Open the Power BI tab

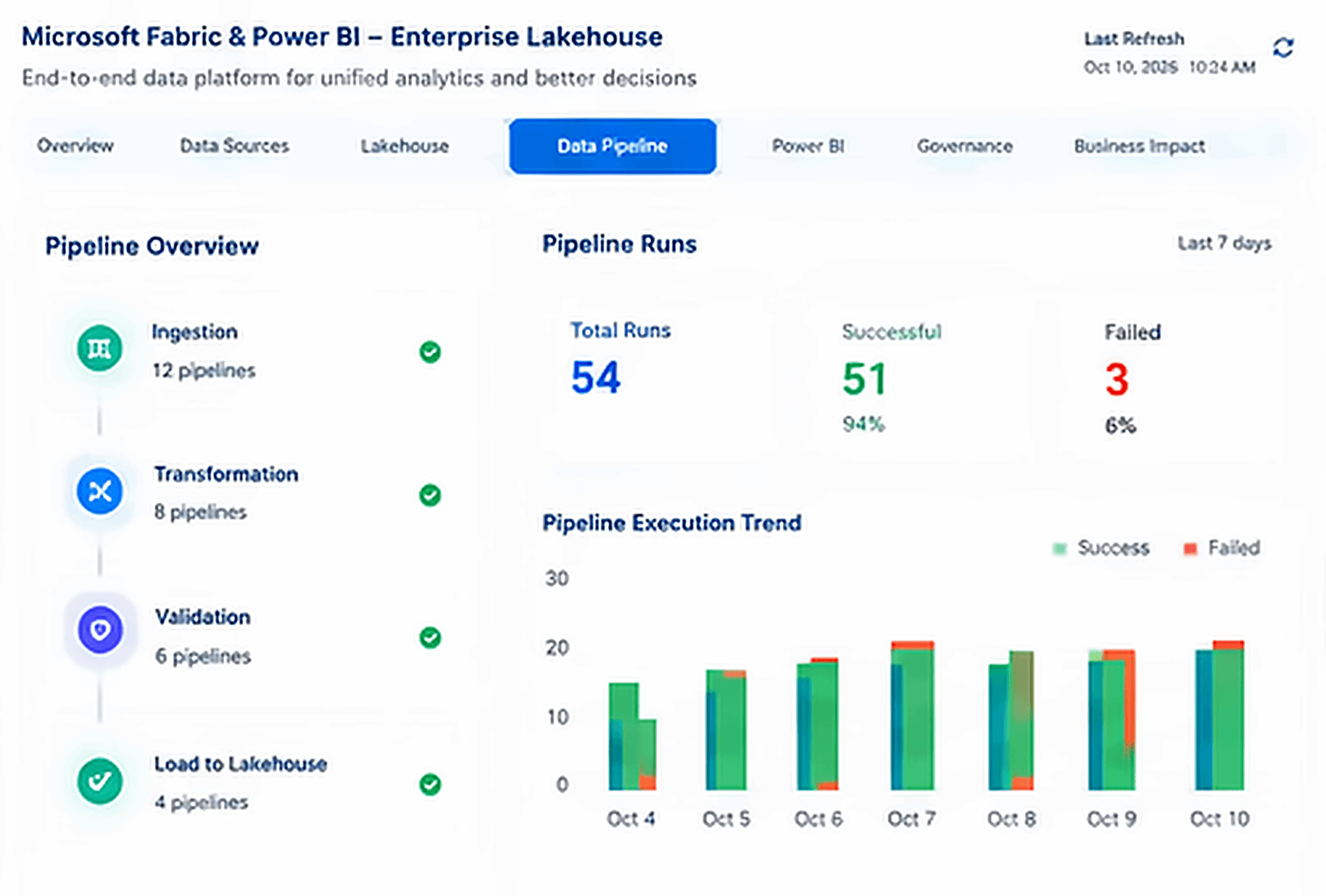pos(808,146)
